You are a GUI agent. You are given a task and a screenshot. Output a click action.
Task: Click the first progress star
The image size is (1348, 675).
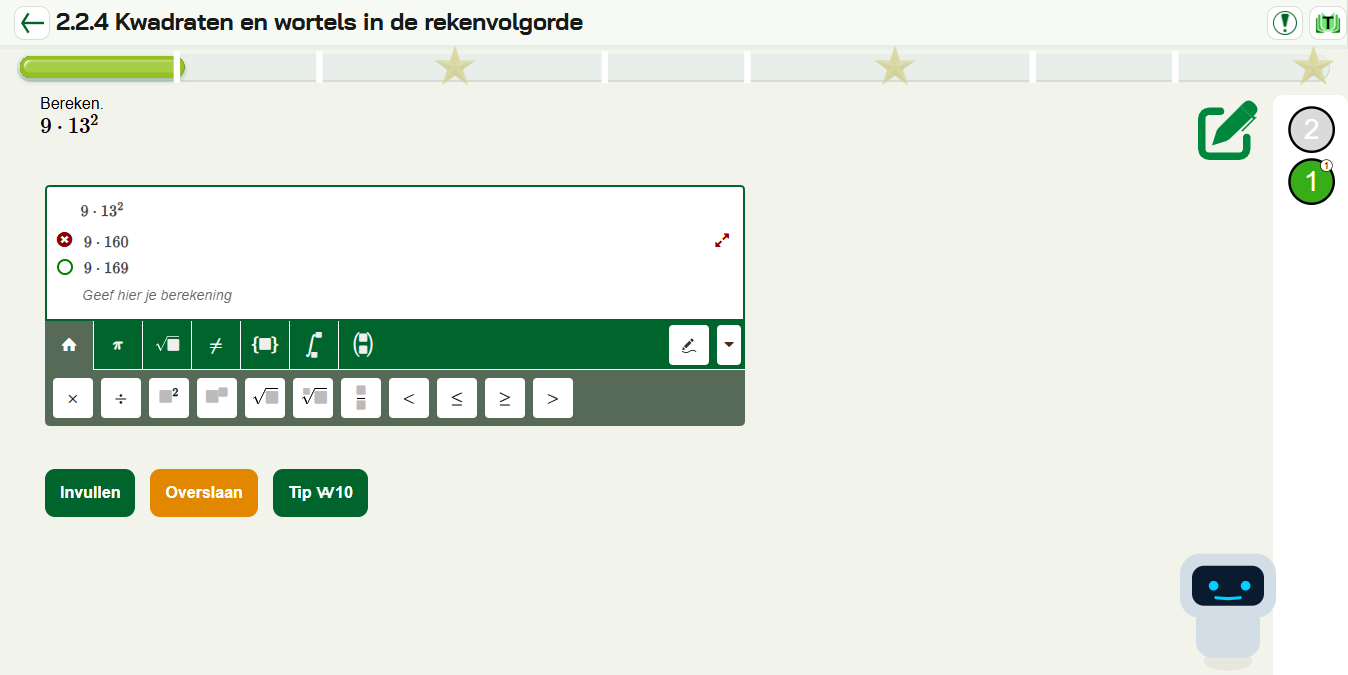point(455,66)
